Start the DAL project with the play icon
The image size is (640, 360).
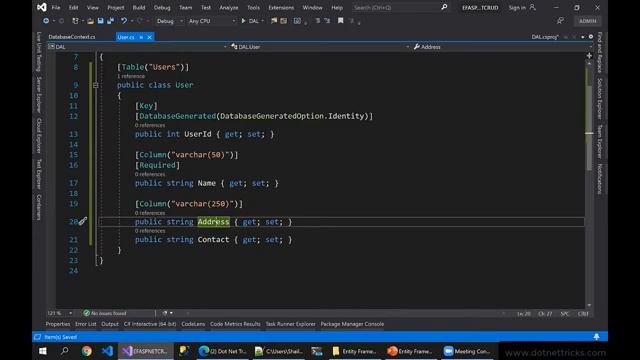[243, 21]
